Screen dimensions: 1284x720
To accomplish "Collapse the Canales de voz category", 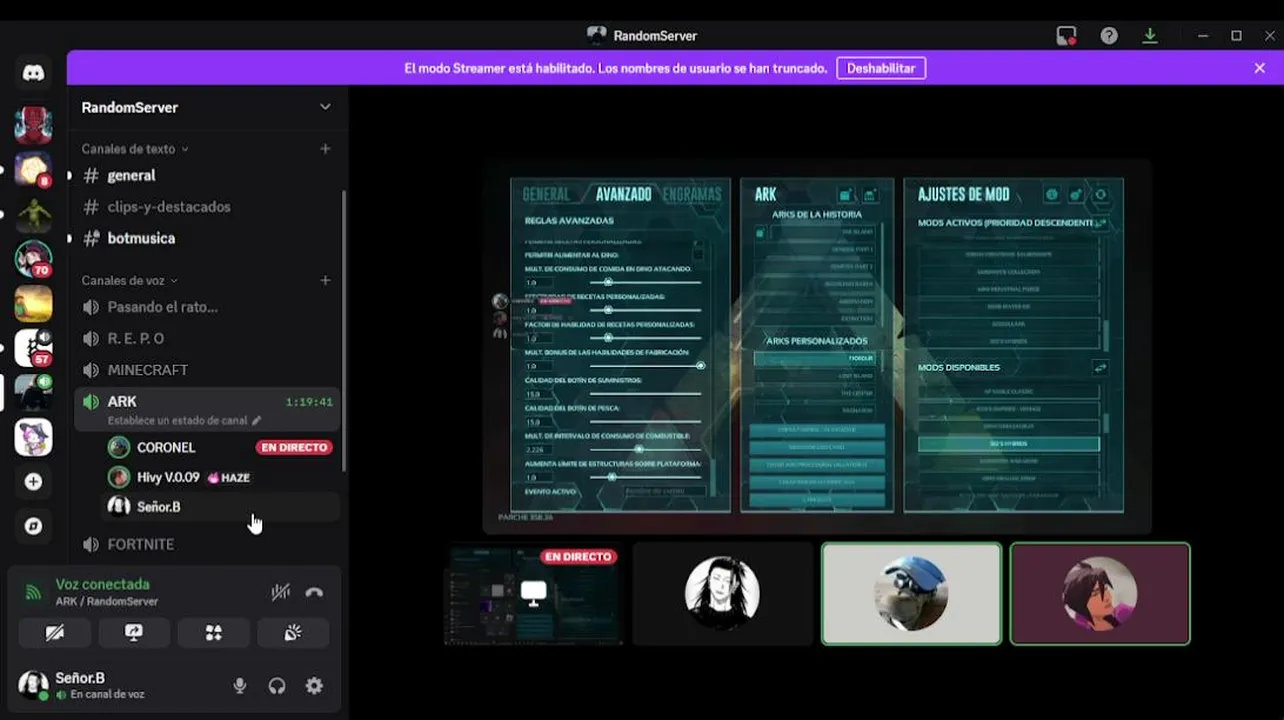I will 130,281.
